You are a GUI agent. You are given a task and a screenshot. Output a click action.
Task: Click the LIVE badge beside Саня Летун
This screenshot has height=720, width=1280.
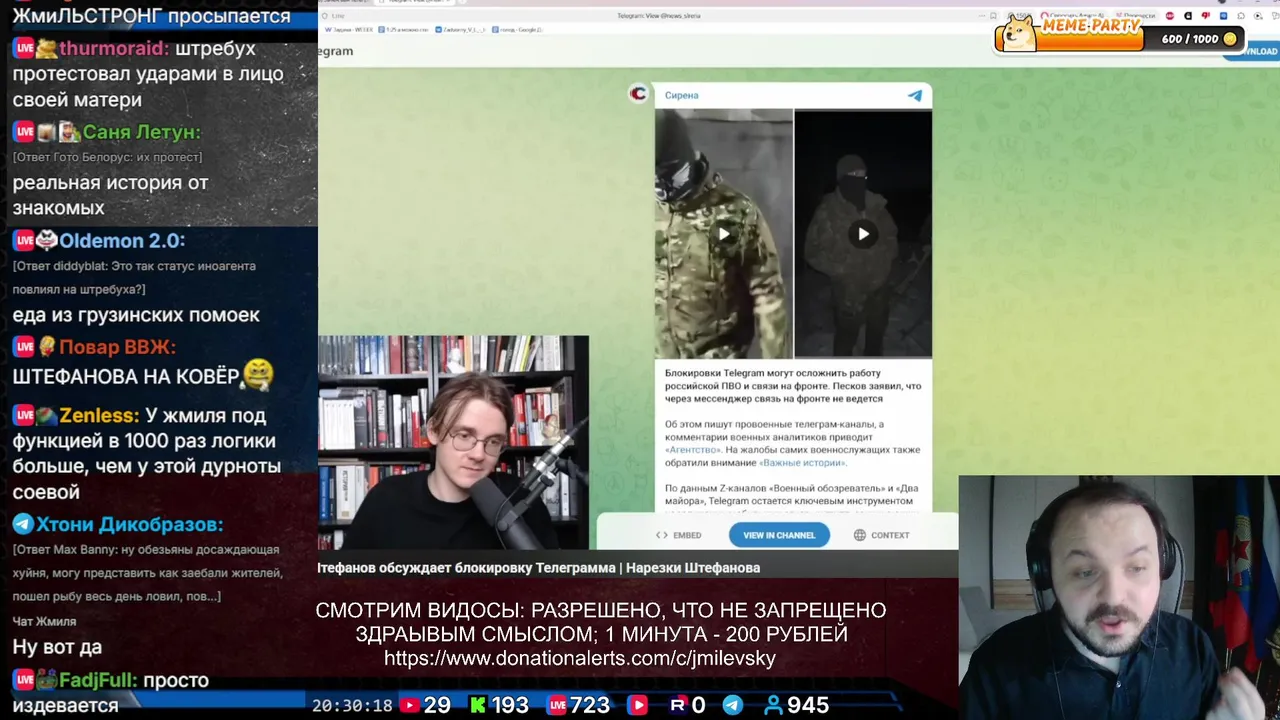click(24, 131)
